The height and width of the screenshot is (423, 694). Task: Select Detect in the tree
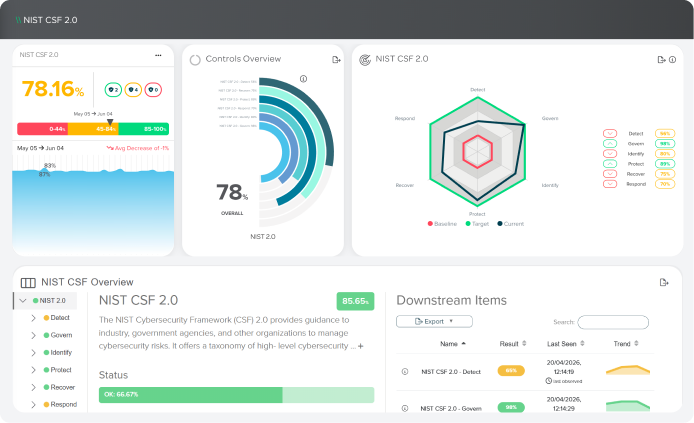pos(60,318)
